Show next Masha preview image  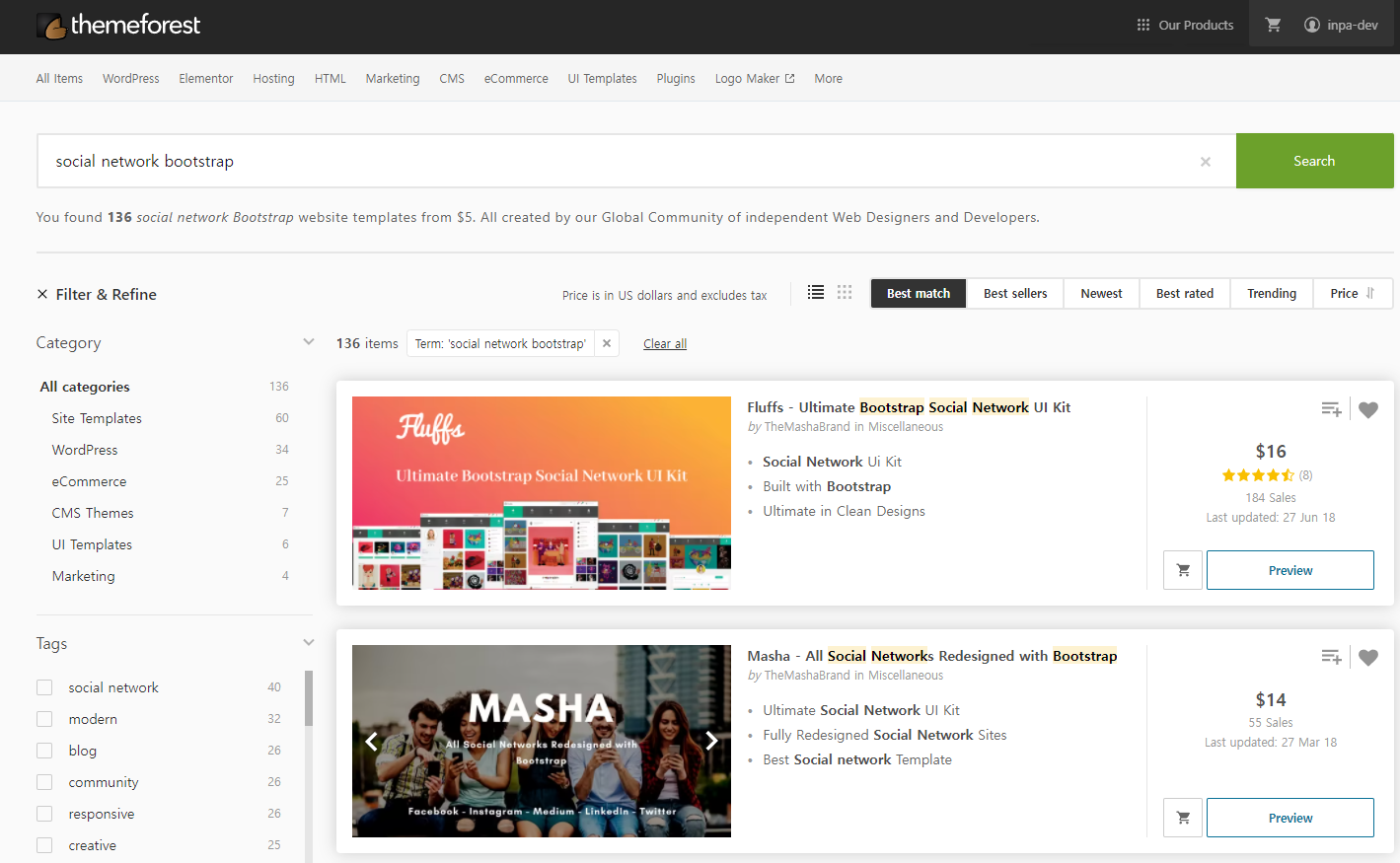[711, 741]
